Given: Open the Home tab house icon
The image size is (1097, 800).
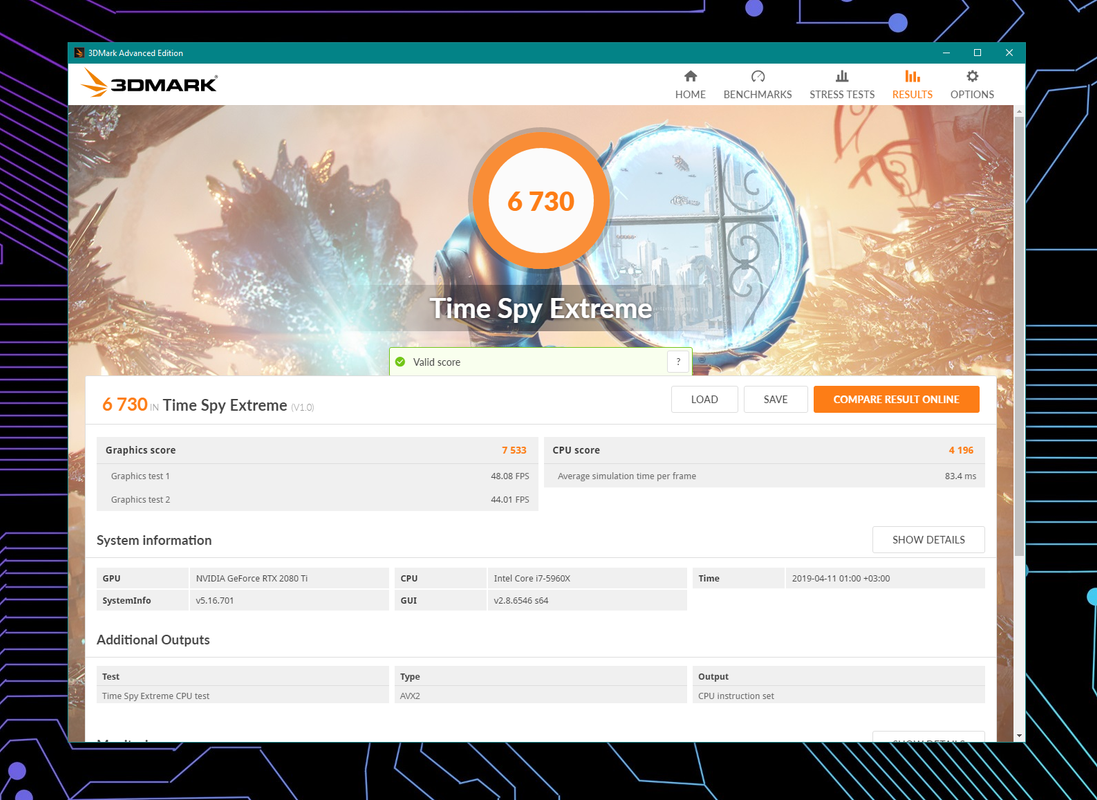Looking at the screenshot, I should tap(690, 76).
